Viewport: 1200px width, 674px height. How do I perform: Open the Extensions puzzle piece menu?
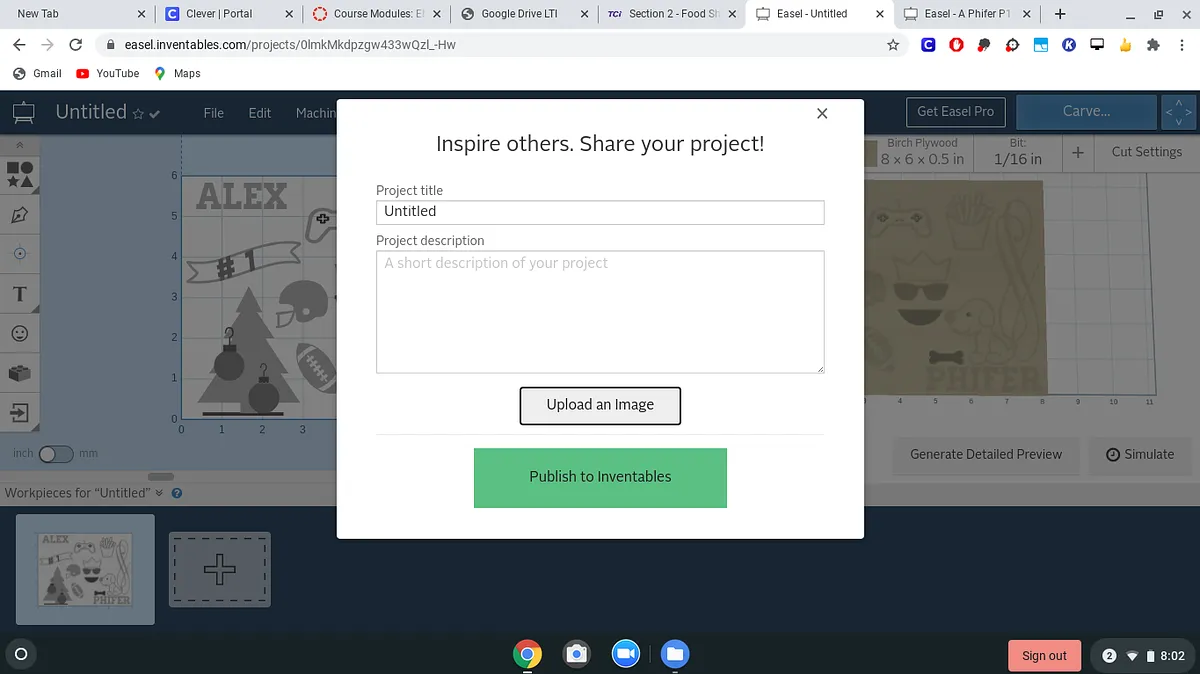(1153, 45)
